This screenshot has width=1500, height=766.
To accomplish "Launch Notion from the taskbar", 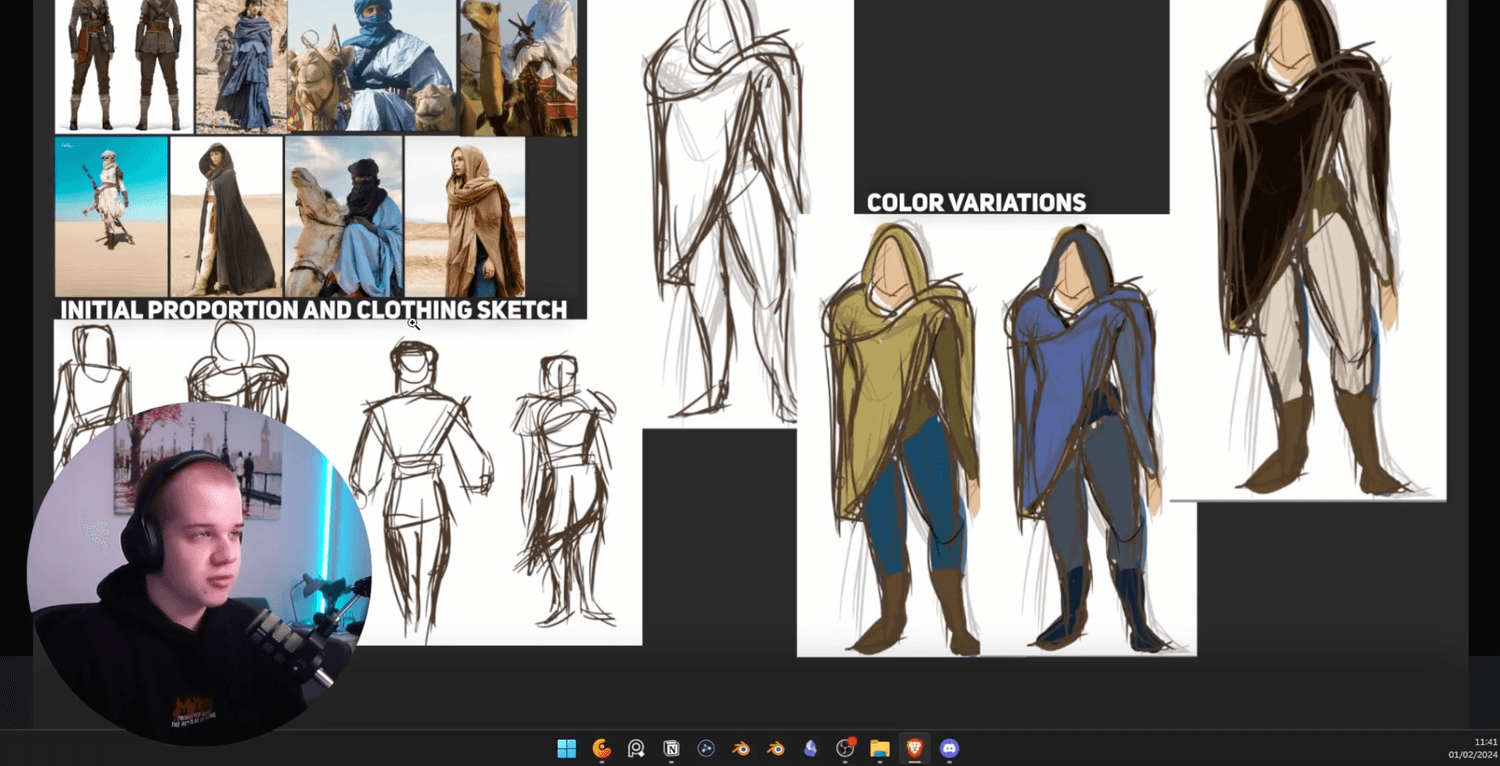I will 671,748.
